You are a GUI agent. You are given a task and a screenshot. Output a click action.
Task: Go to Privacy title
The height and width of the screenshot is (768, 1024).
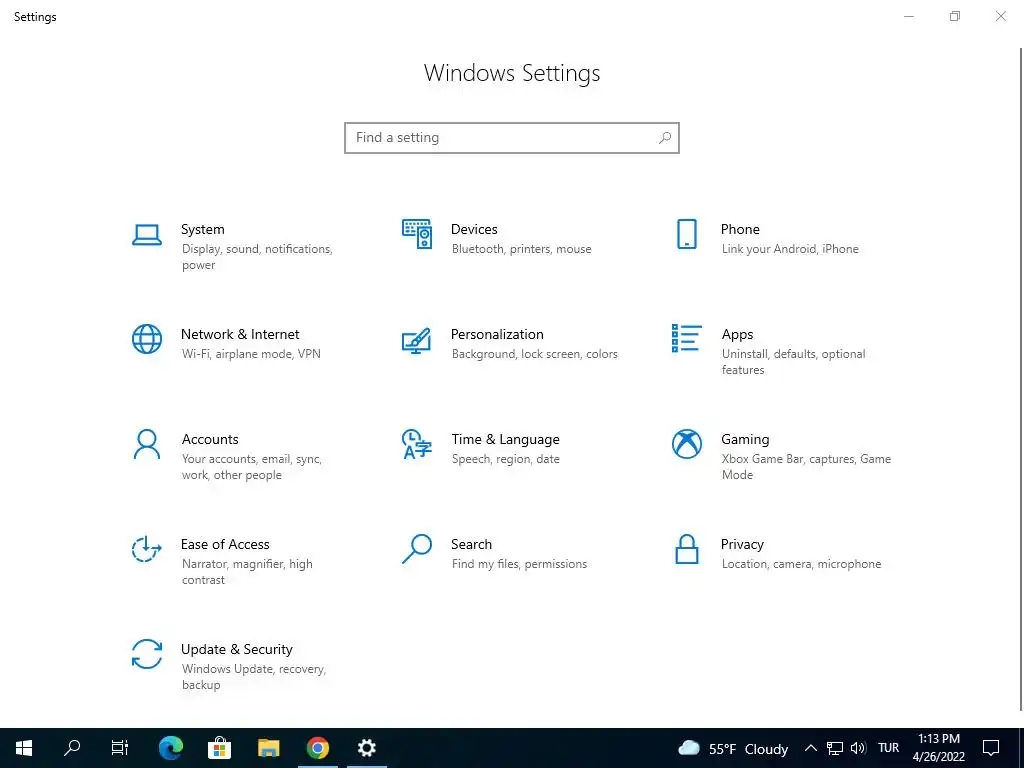pos(742,545)
